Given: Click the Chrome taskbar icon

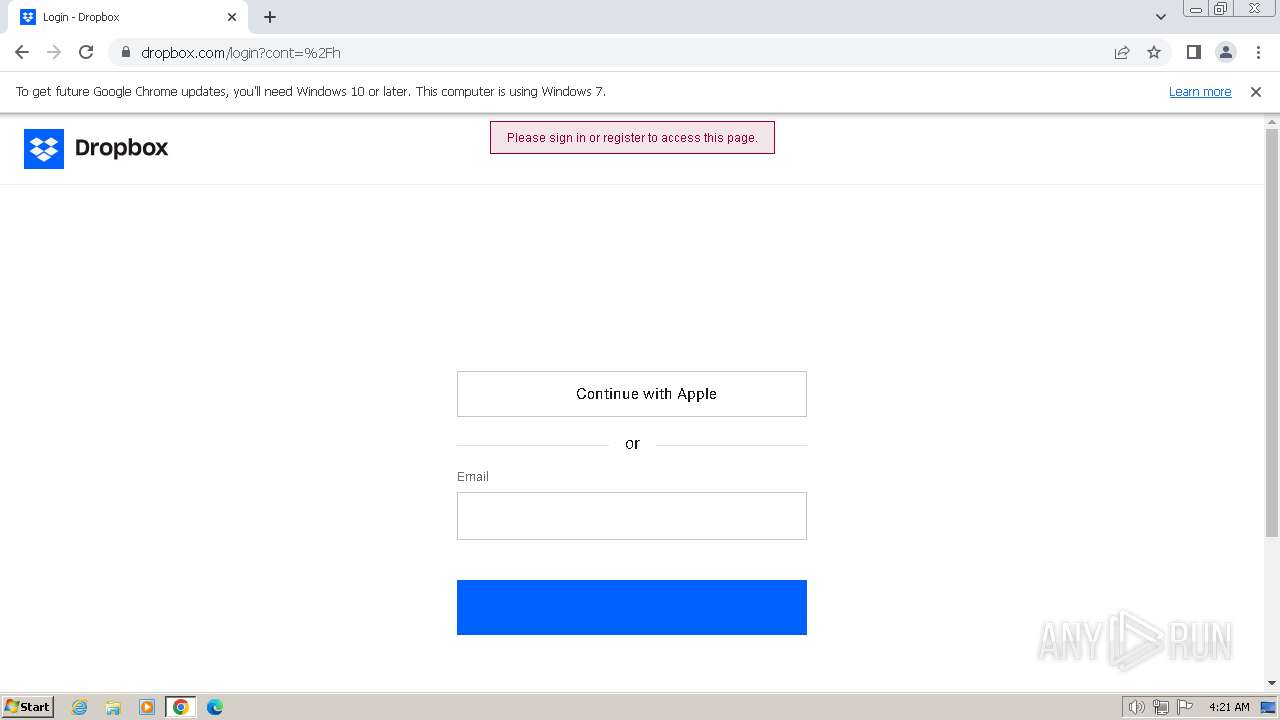Looking at the screenshot, I should pyautogui.click(x=181, y=707).
